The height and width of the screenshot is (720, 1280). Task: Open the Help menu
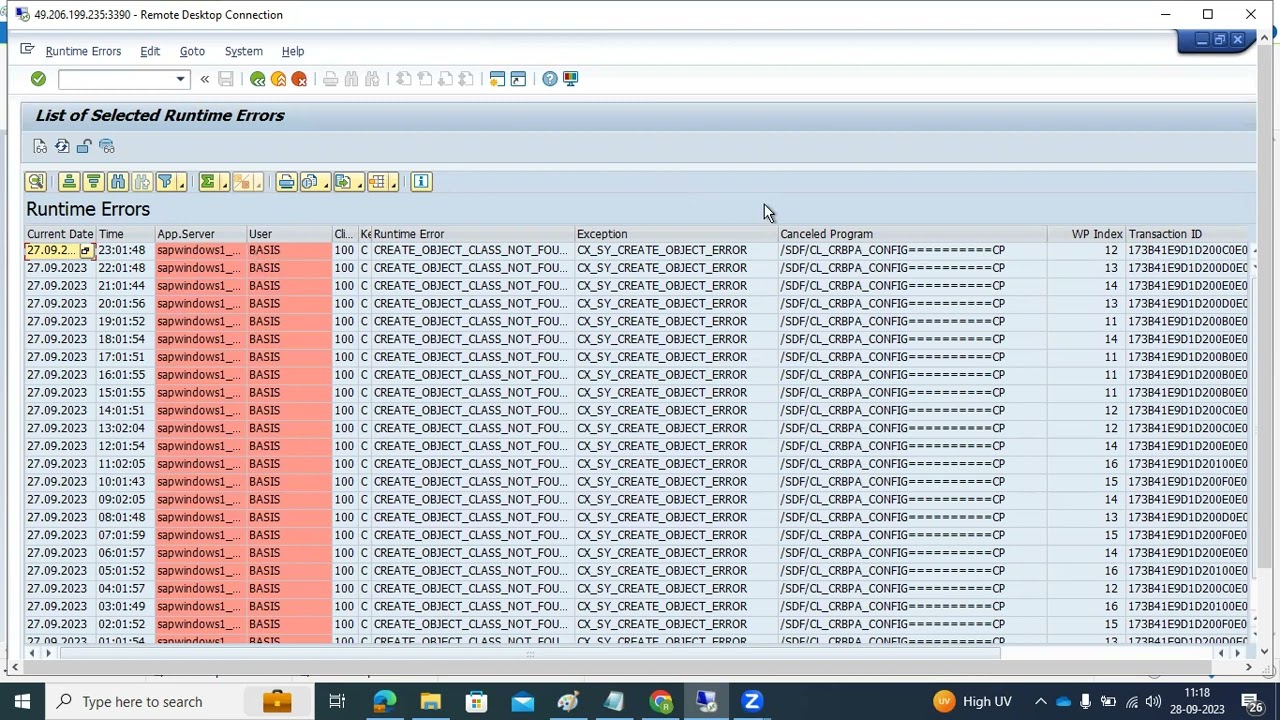click(x=293, y=51)
